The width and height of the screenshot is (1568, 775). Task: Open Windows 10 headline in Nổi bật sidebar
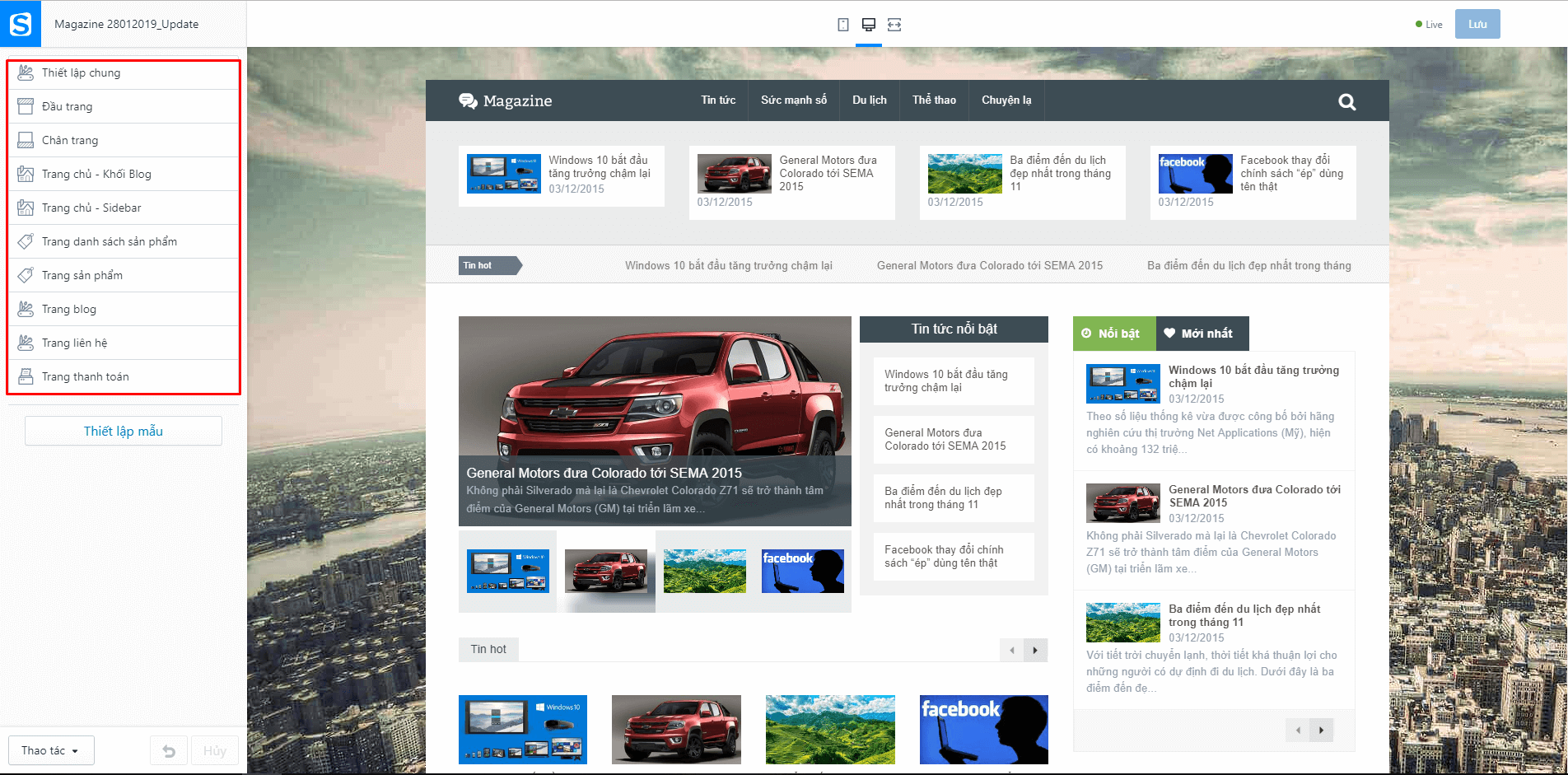tap(1253, 376)
